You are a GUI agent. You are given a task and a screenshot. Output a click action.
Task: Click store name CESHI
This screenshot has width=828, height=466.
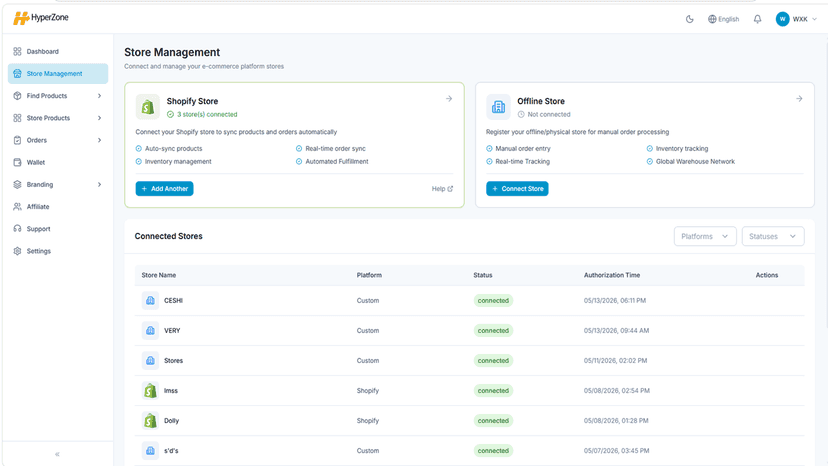pos(173,301)
